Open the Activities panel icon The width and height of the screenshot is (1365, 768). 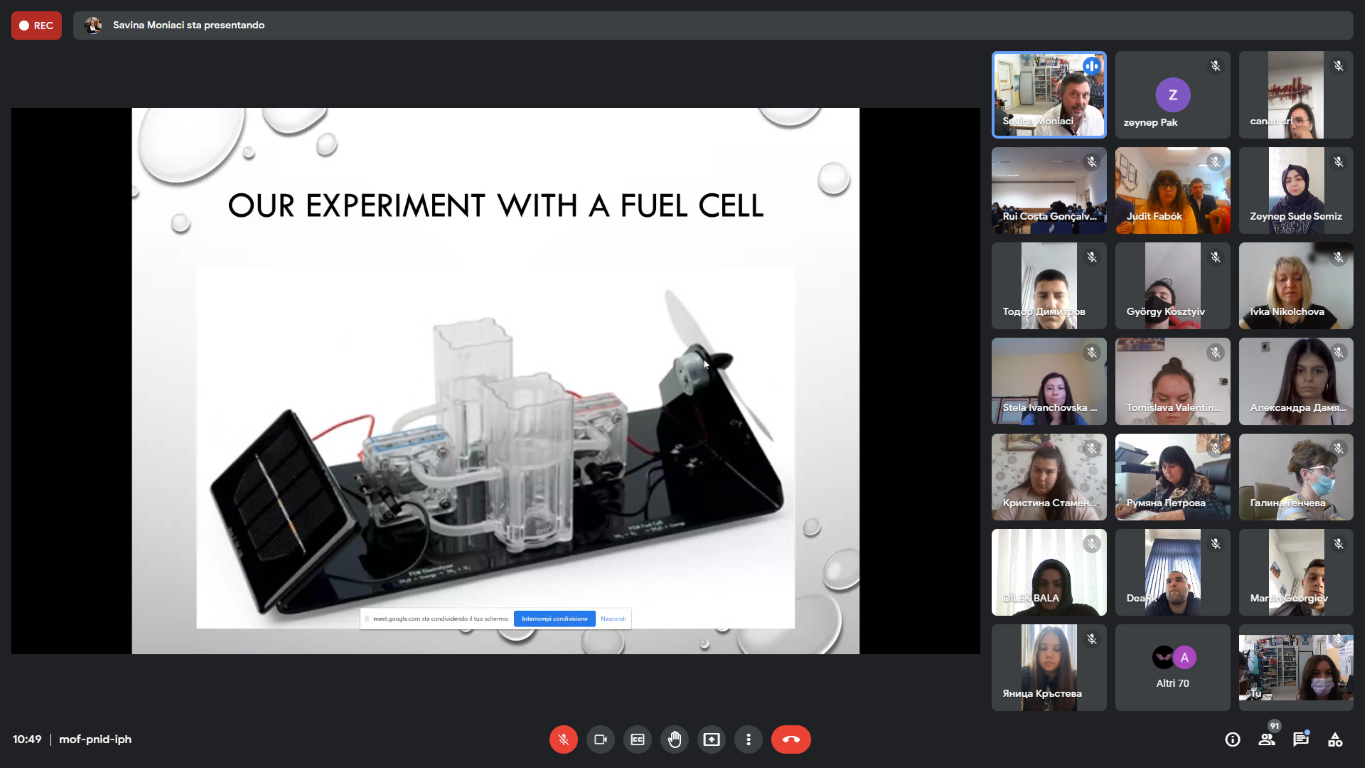[1335, 739]
